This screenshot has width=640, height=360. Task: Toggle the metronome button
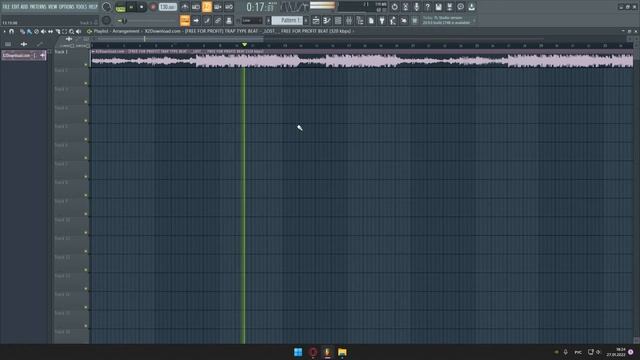tap(184, 7)
